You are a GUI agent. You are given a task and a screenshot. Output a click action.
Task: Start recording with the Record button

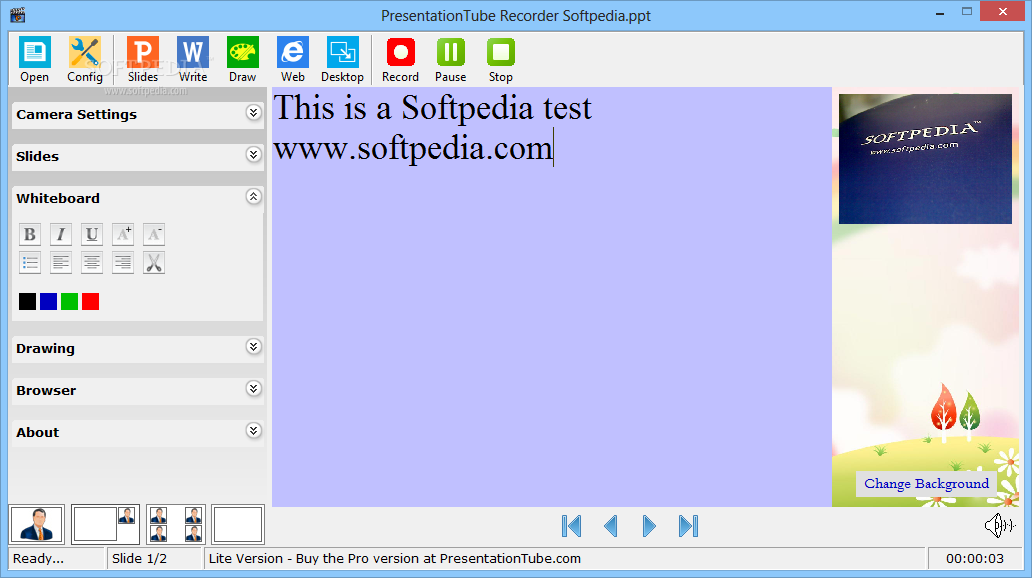[x=400, y=59]
